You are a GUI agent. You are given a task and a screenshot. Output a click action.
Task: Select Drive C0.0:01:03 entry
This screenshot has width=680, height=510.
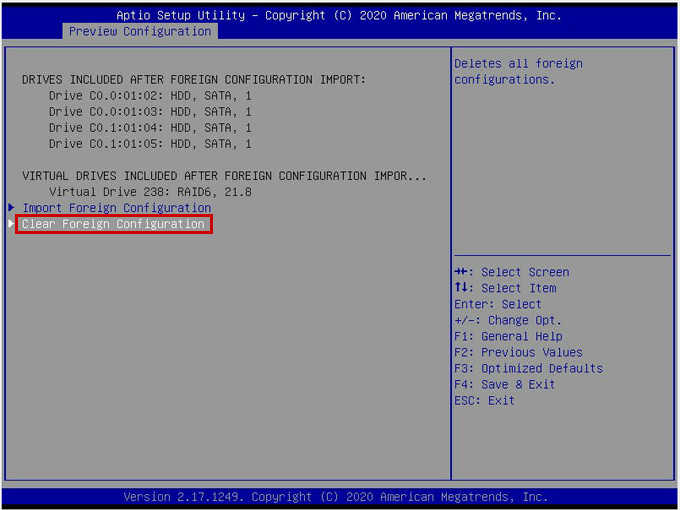[x=149, y=112]
